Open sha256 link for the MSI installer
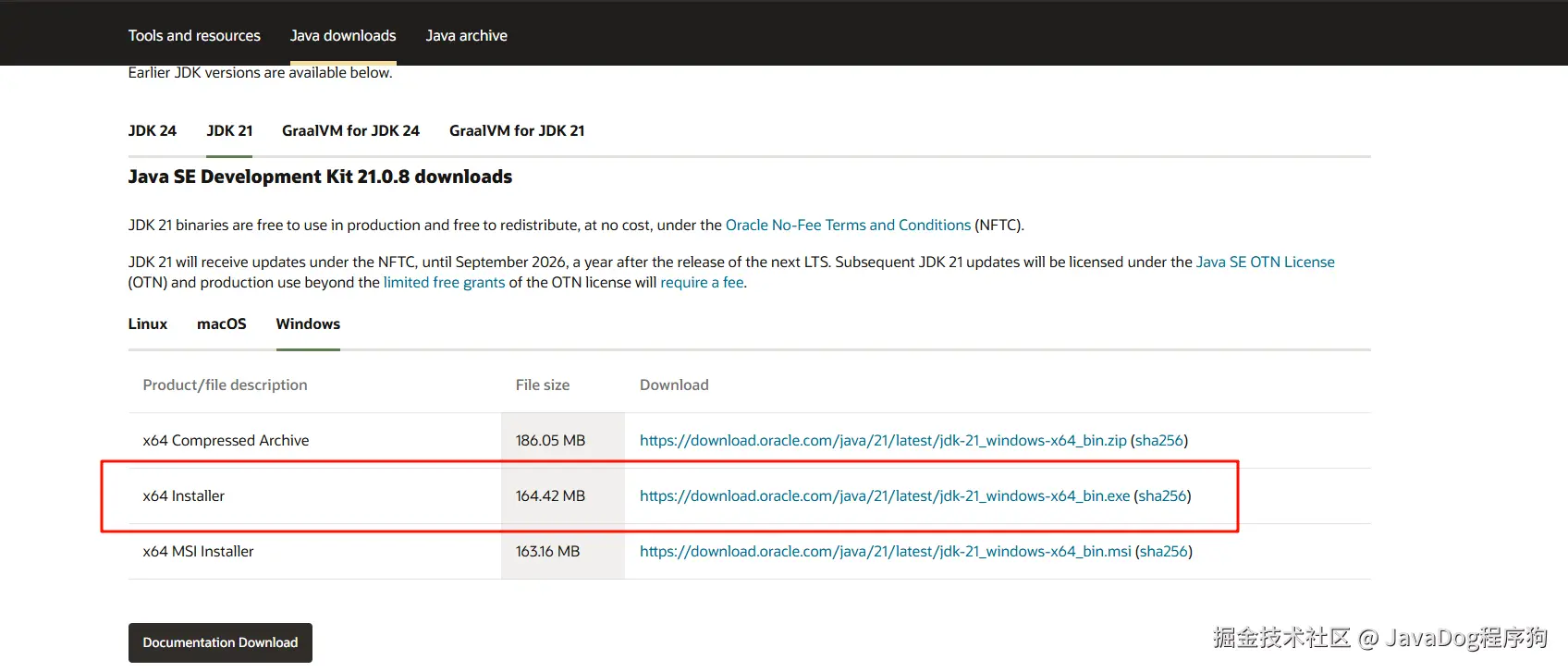Viewport: 1568px width, 672px height. tap(1164, 551)
